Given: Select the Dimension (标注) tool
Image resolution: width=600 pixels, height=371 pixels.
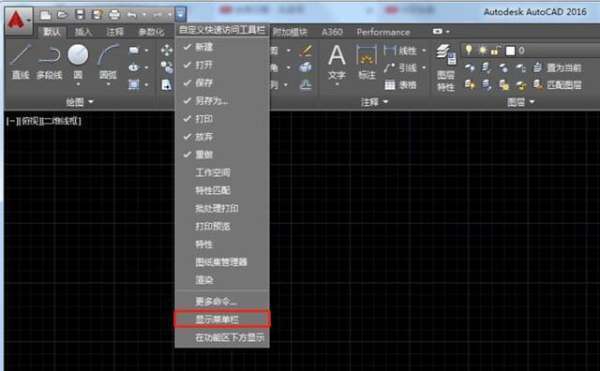Looking at the screenshot, I should (x=367, y=61).
